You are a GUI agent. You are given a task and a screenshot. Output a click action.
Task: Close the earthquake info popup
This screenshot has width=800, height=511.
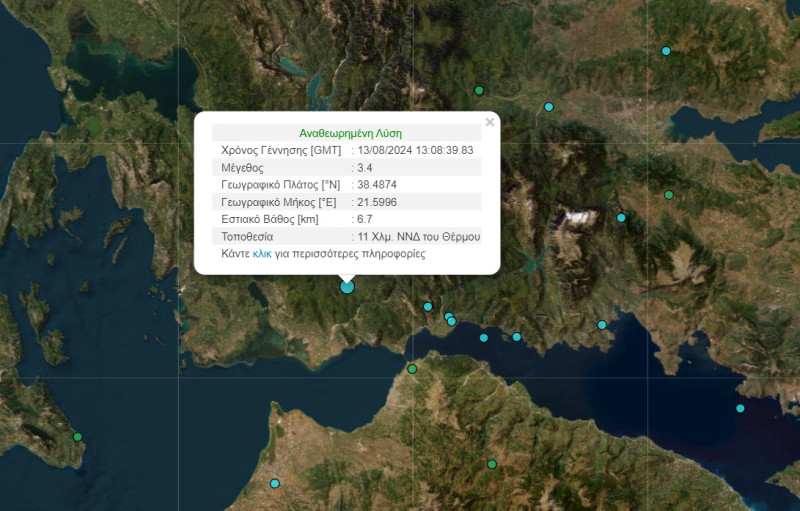pos(489,123)
